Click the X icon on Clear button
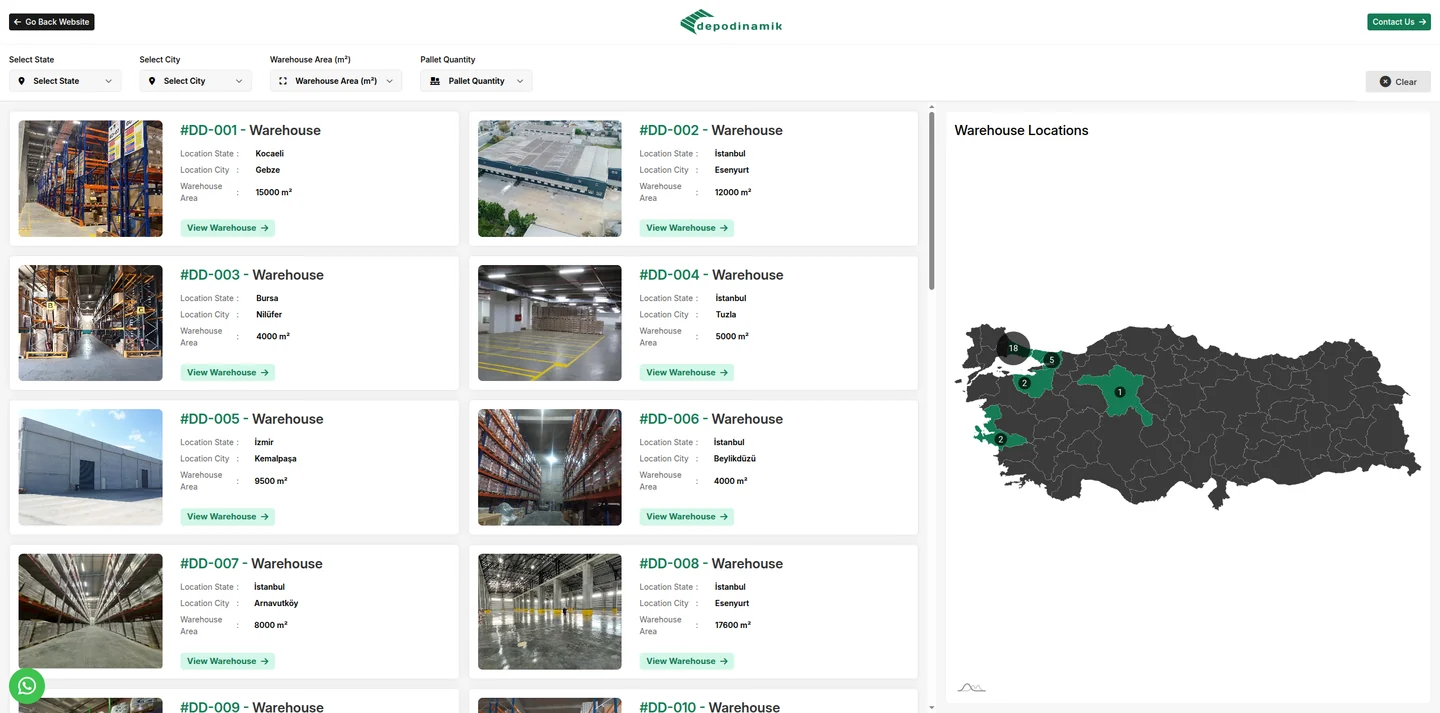 (1385, 82)
